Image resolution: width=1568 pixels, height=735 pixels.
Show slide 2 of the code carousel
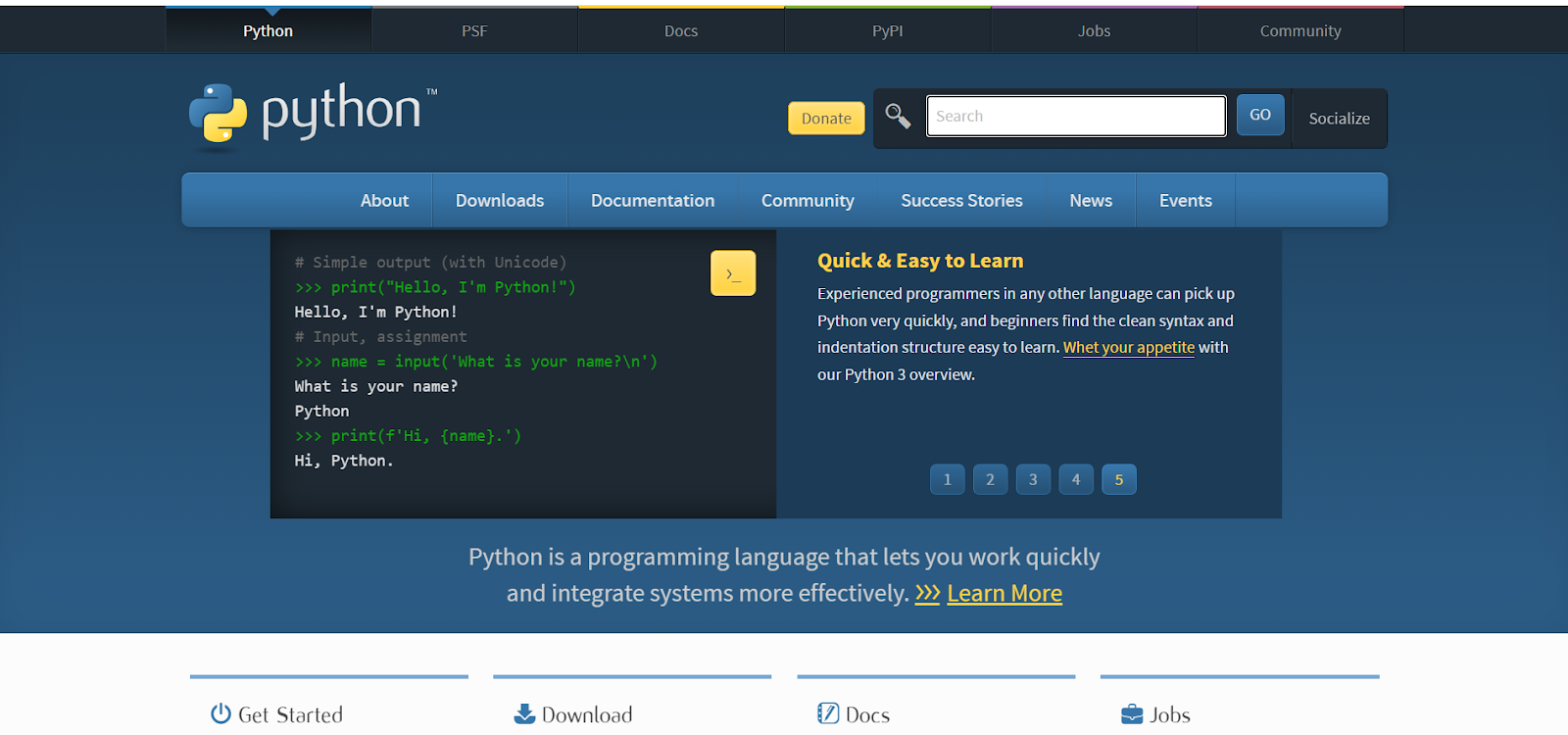click(x=990, y=479)
